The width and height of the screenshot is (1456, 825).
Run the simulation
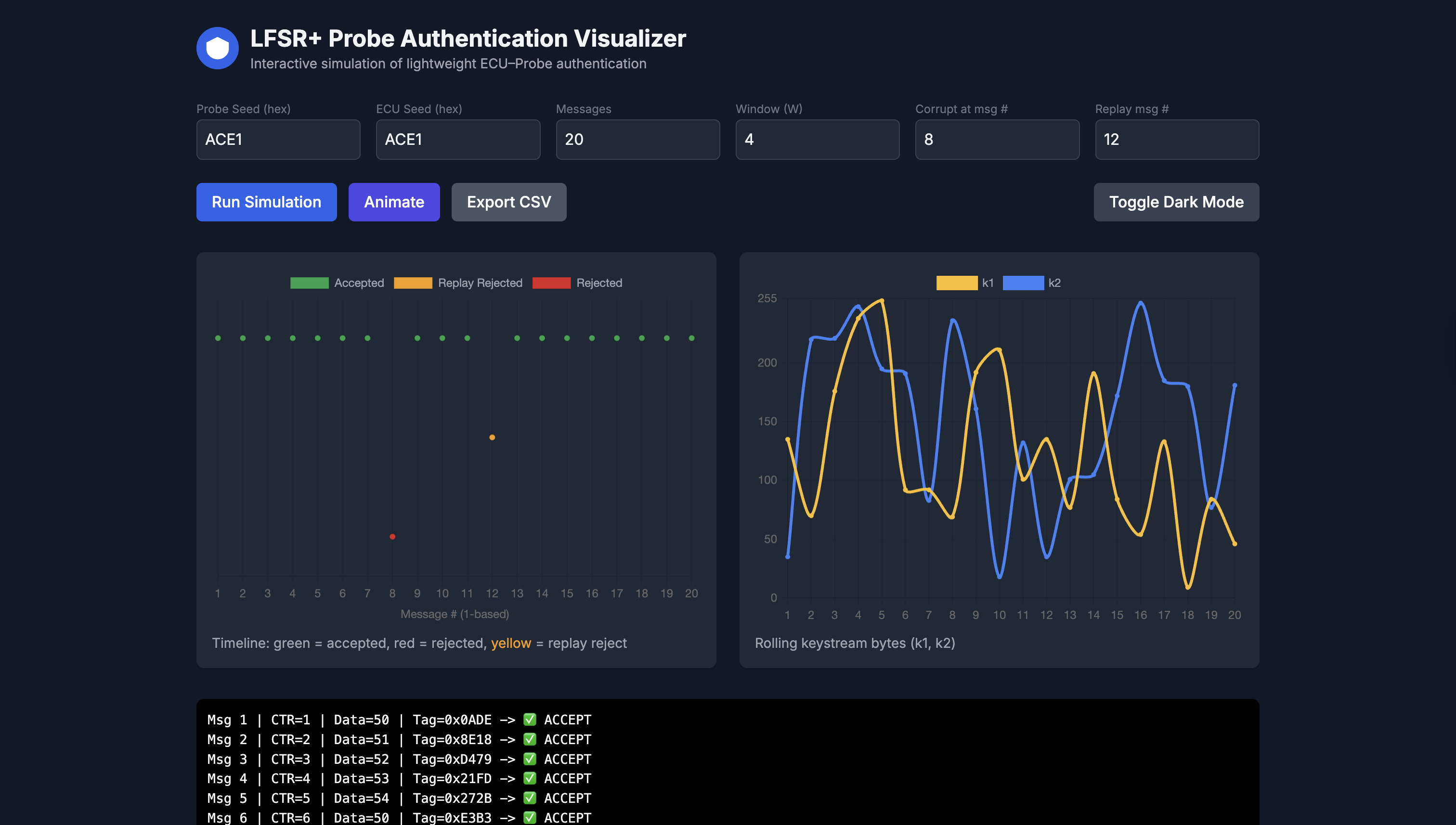click(266, 202)
